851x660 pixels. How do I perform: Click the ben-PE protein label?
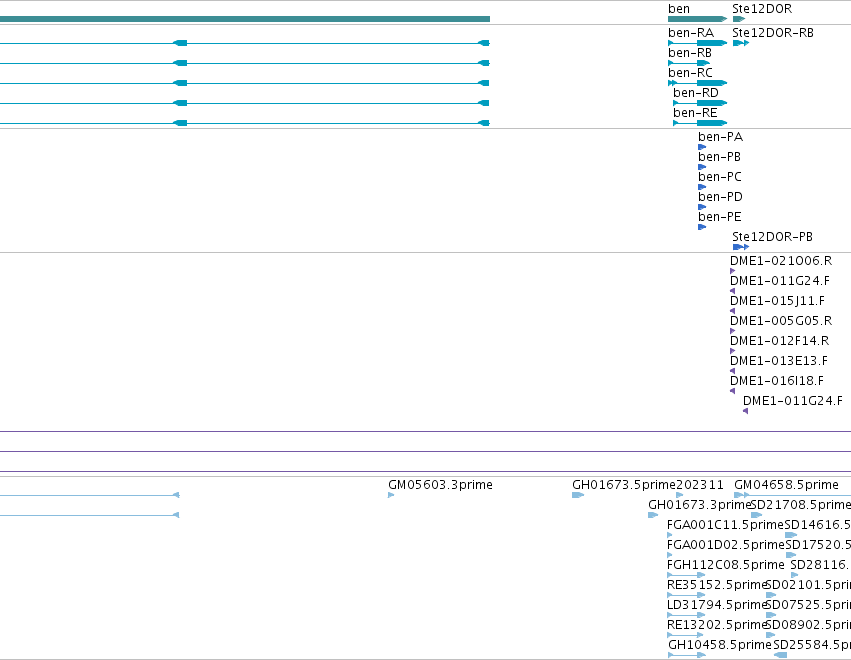719,217
